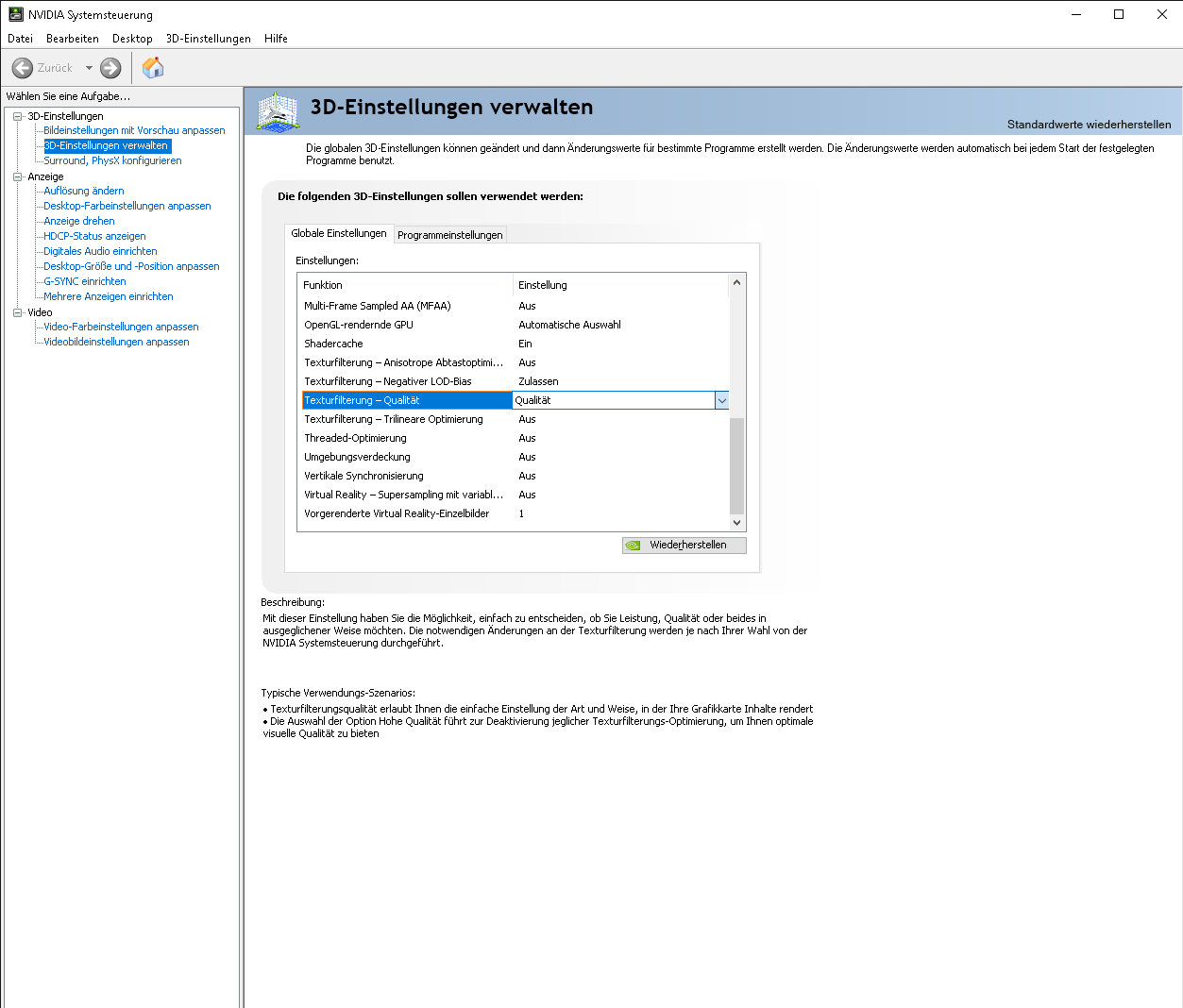Select the OpenGL-rendernde GPU row
This screenshot has height=1008, width=1183.
515,325
